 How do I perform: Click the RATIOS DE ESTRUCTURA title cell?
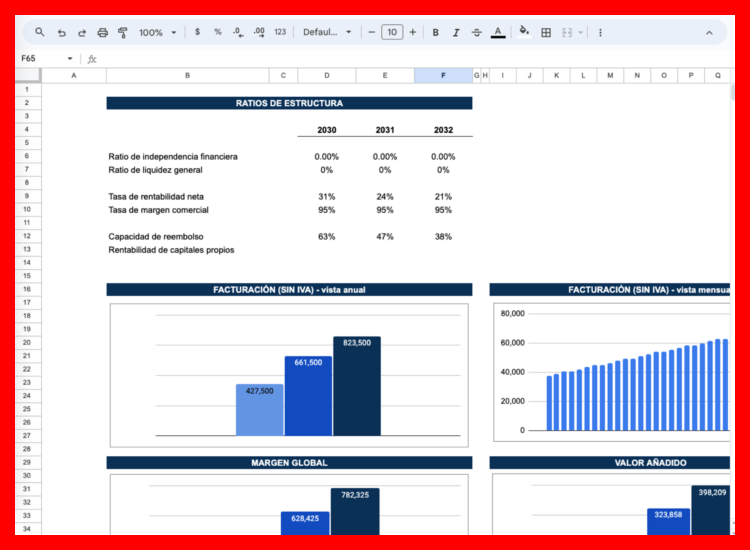click(289, 103)
